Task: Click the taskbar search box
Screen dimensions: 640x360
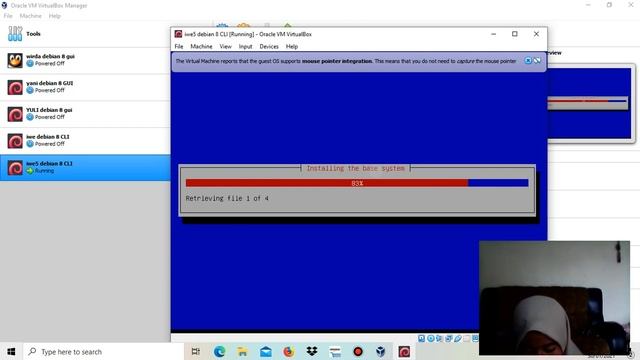Action: 104,351
